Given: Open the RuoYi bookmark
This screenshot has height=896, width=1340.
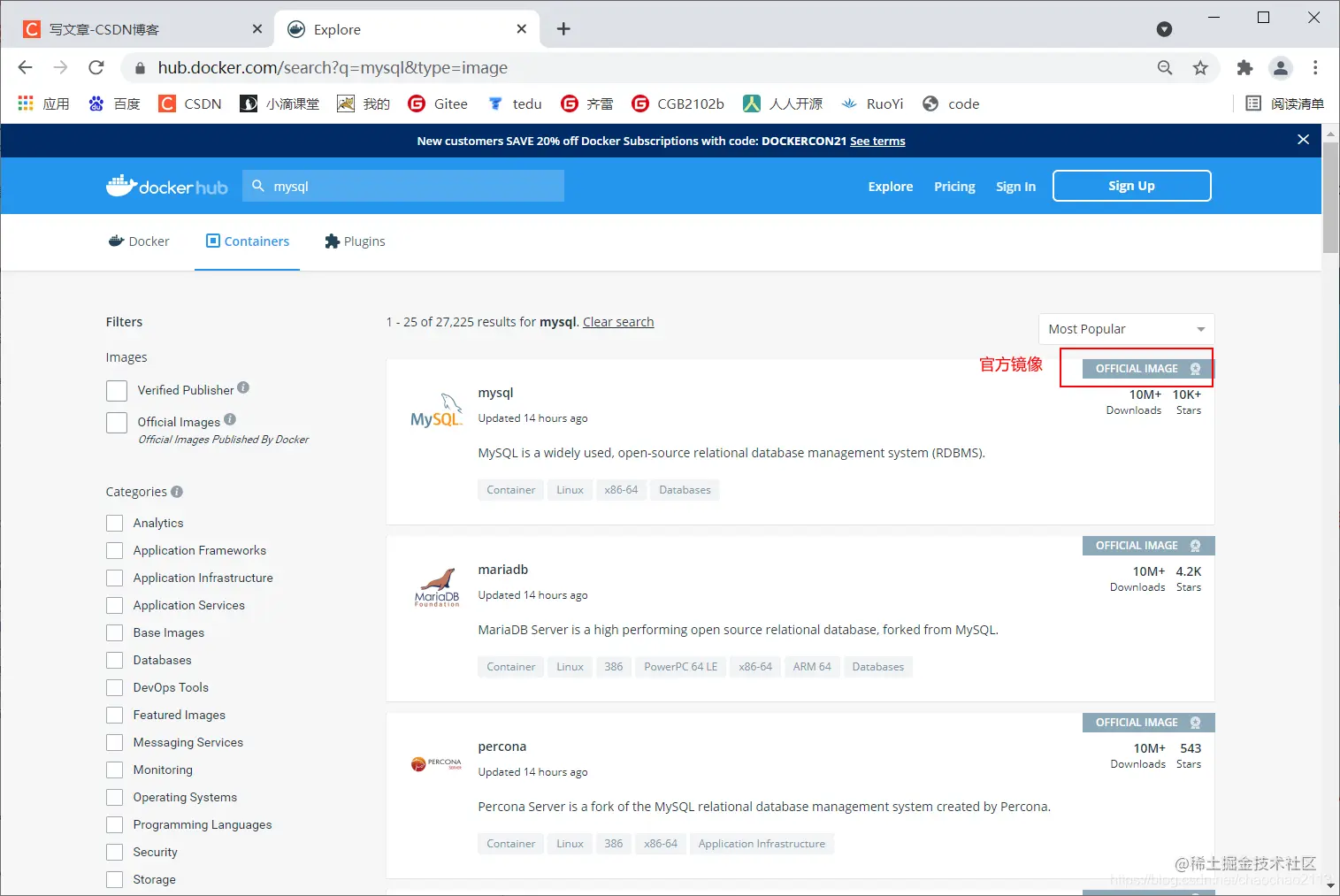Looking at the screenshot, I should 873,103.
